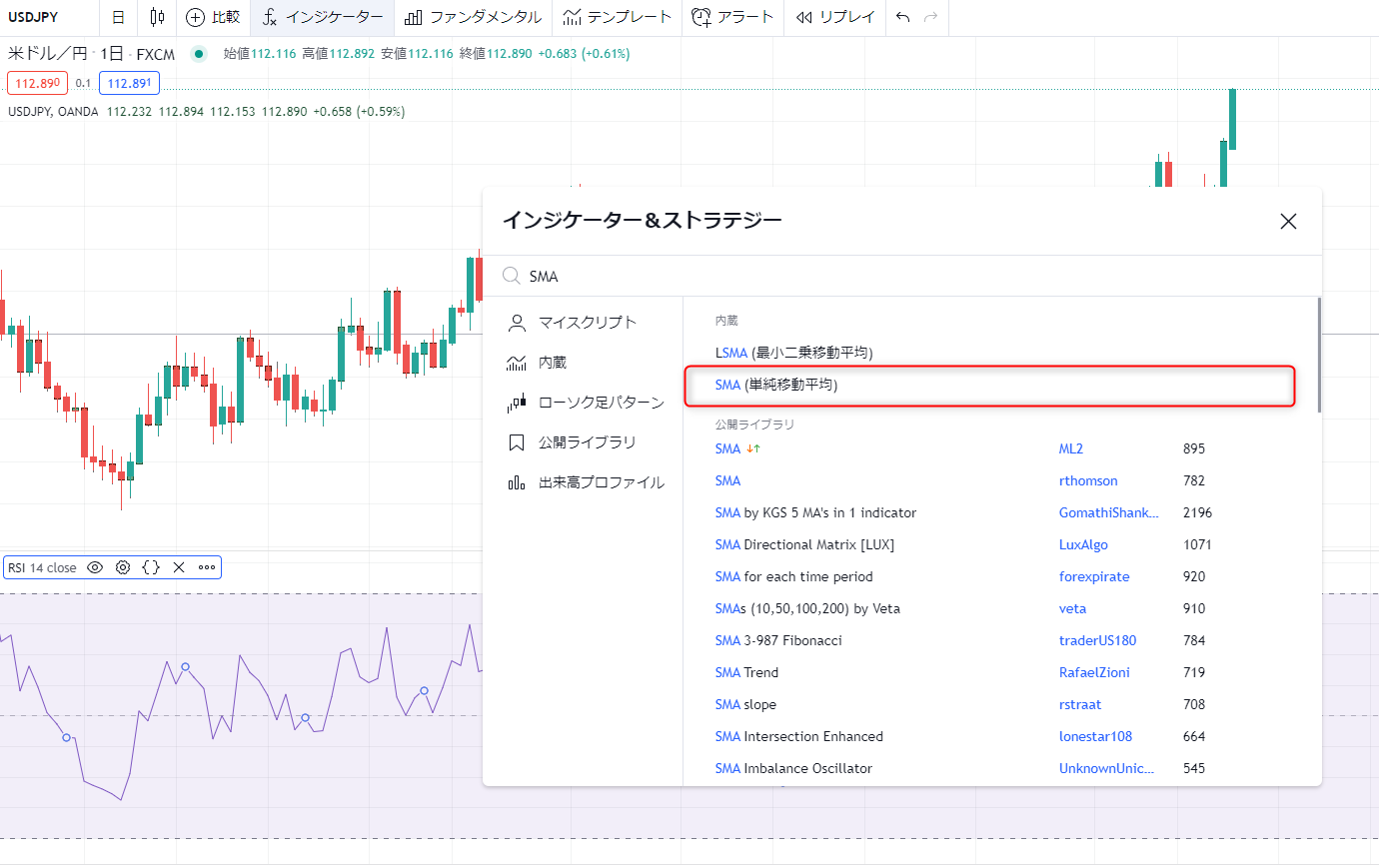
Task: Click the 比較 compare button
Action: coord(214,17)
